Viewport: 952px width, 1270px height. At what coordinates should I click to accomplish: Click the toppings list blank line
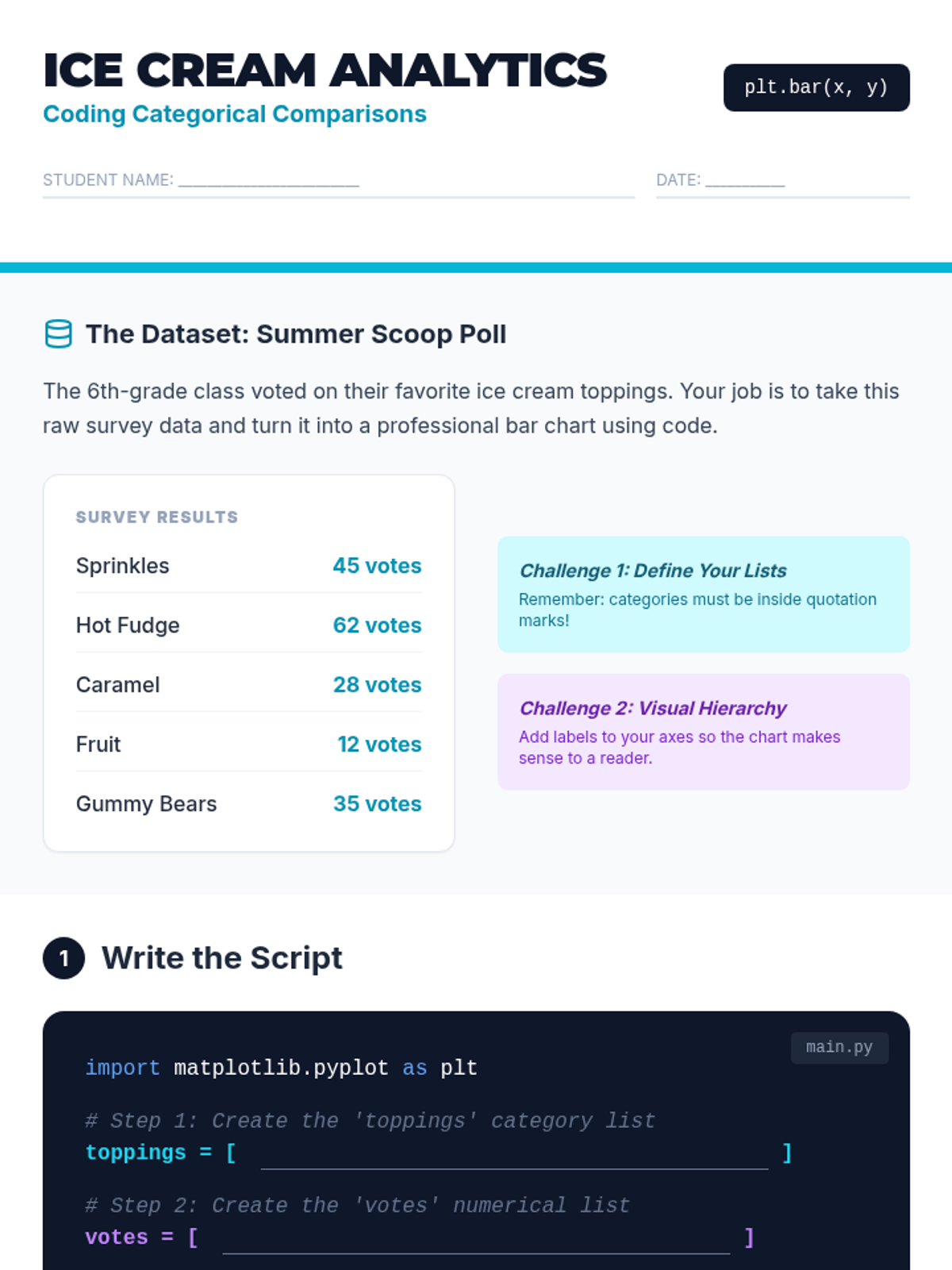tap(514, 1155)
